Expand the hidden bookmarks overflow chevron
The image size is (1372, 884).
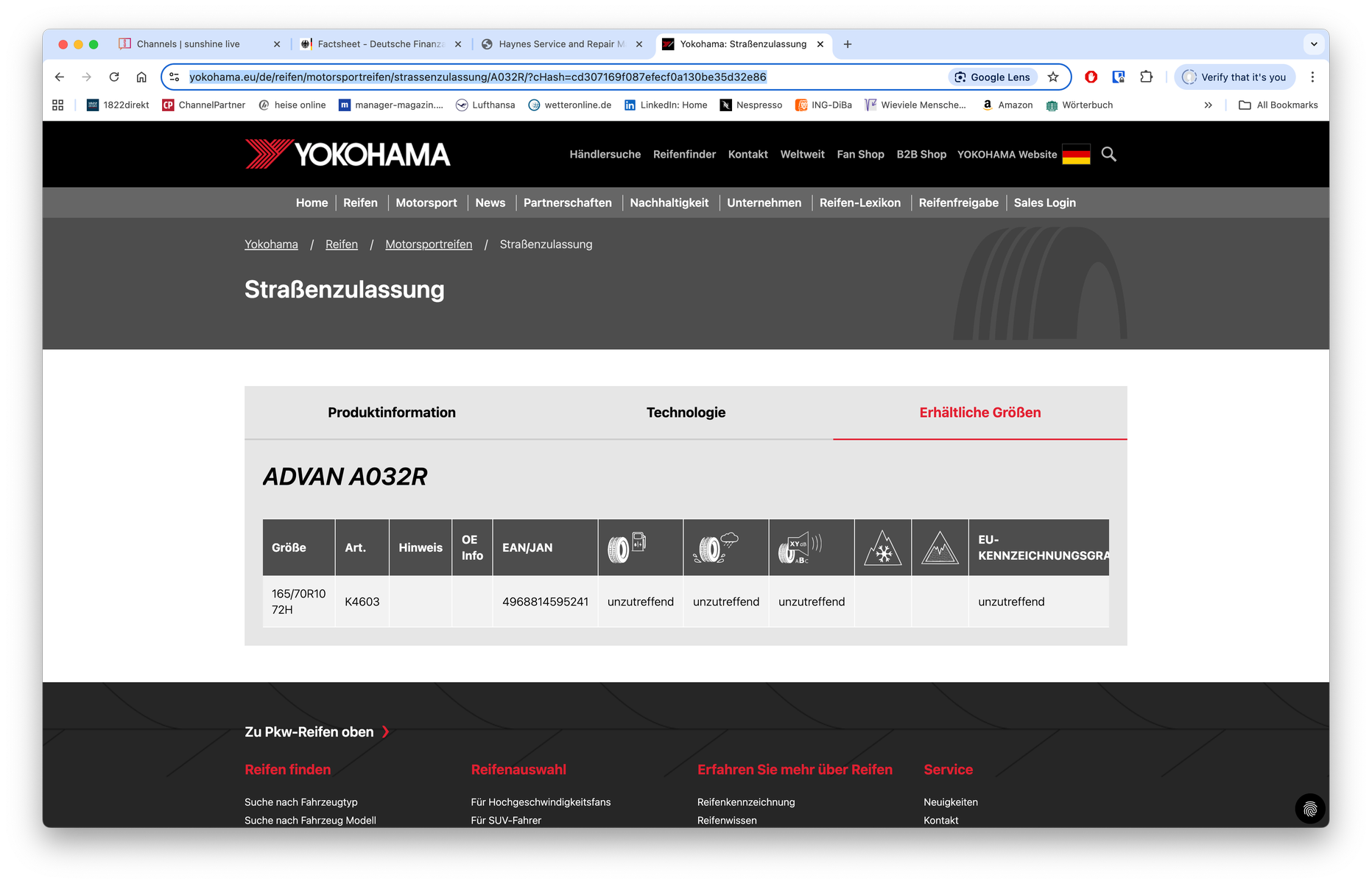point(1208,105)
